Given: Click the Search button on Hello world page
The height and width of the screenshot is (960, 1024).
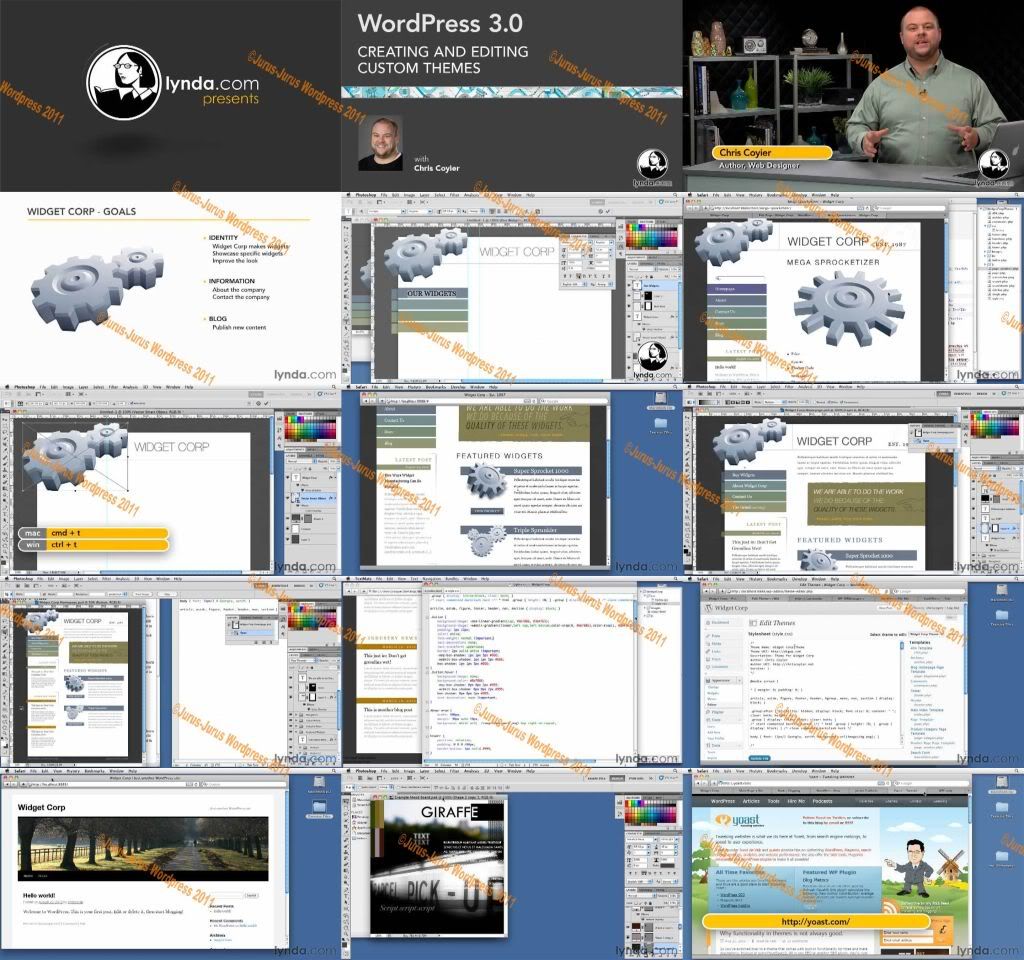Looking at the screenshot, I should tap(251, 895).
